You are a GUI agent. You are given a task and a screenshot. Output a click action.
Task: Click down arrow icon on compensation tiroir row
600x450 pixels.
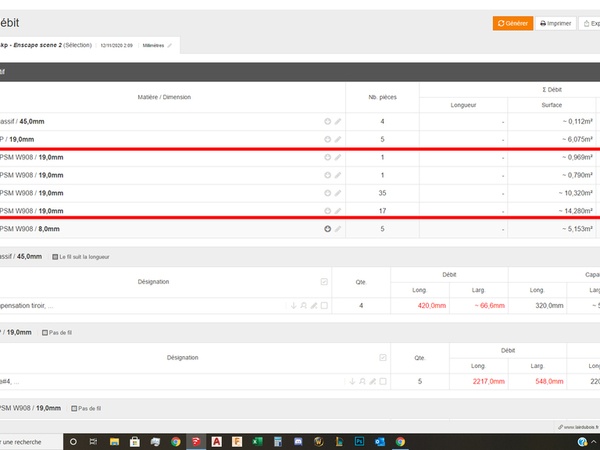293,306
